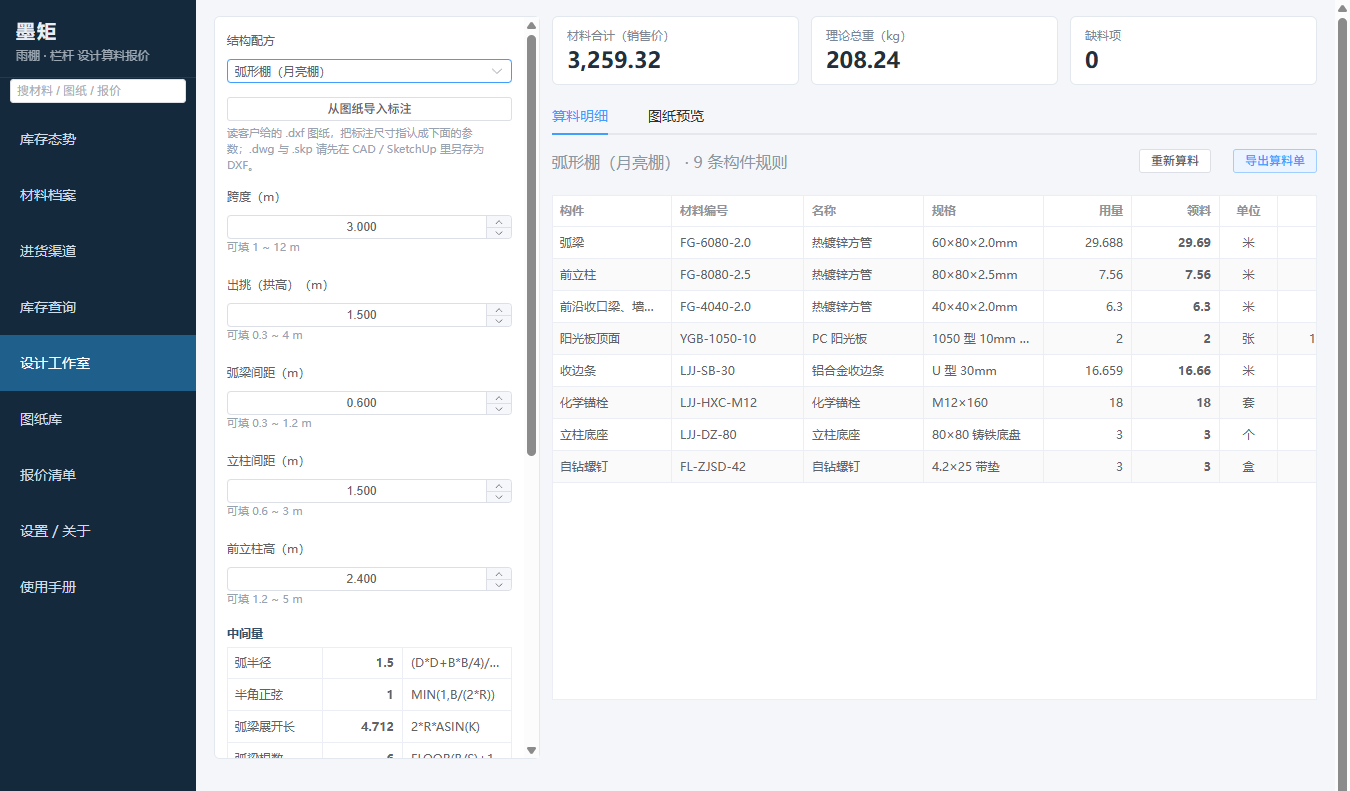Open the 结构配方 dropdown showing 弧形棚
This screenshot has width=1350, height=791.
(369, 71)
